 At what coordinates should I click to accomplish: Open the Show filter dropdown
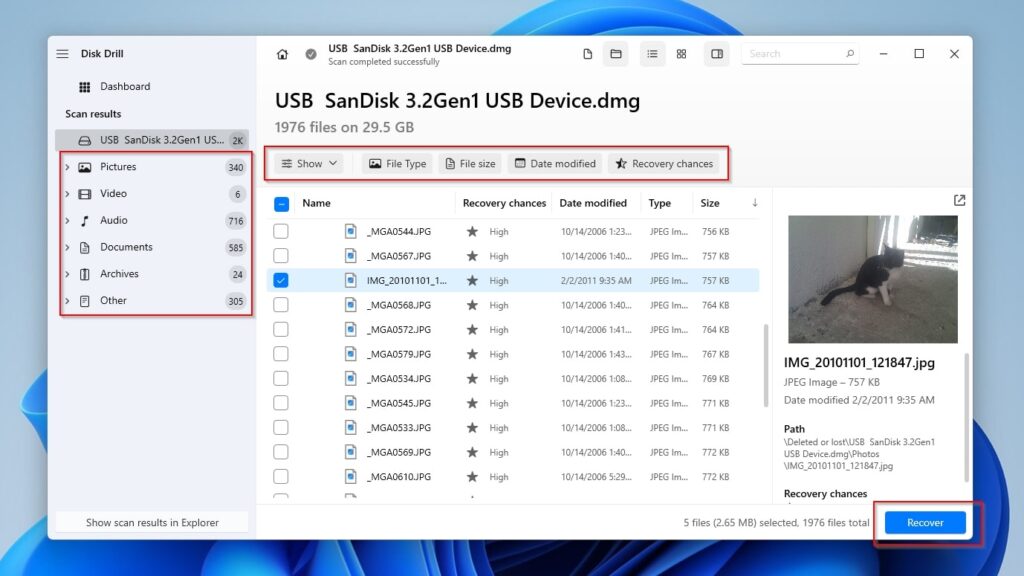(308, 163)
